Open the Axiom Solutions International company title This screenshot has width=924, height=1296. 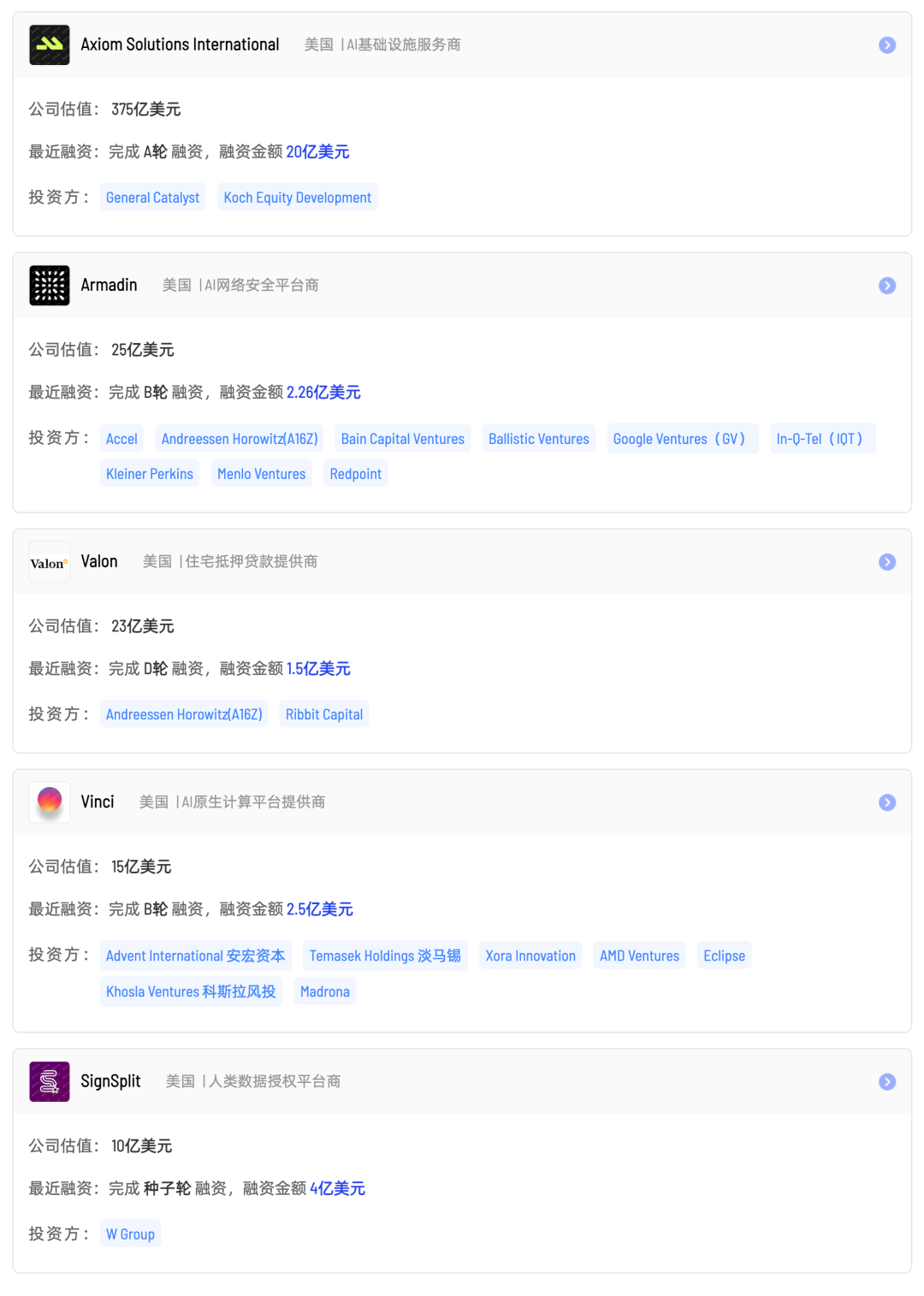[180, 44]
